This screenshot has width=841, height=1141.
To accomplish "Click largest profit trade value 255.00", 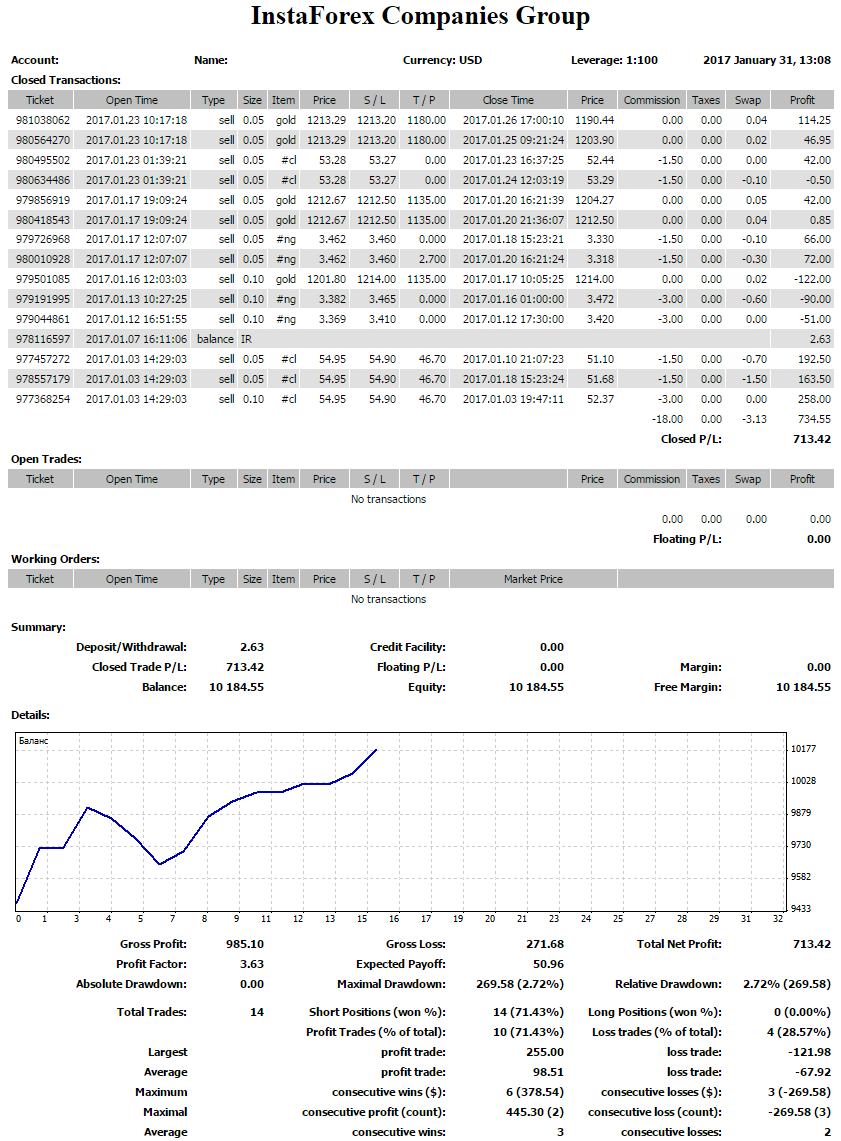I will pos(545,1052).
